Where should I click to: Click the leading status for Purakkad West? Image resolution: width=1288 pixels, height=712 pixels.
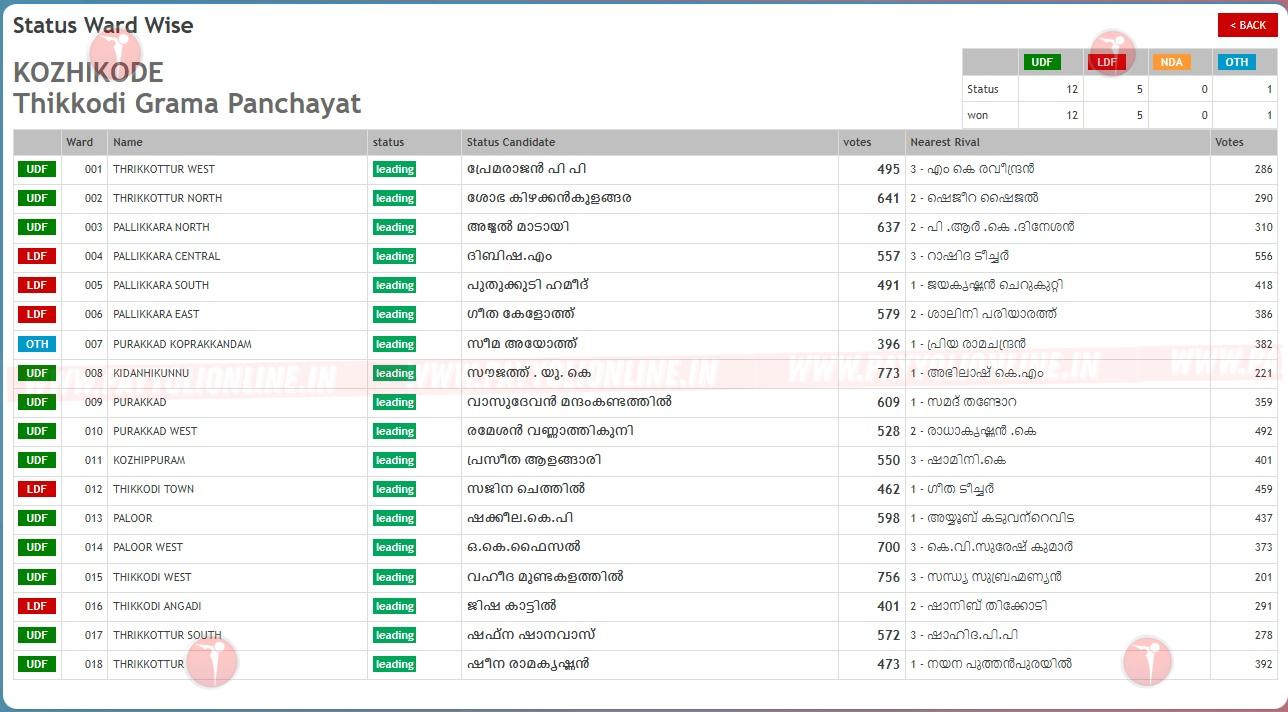pyautogui.click(x=394, y=431)
